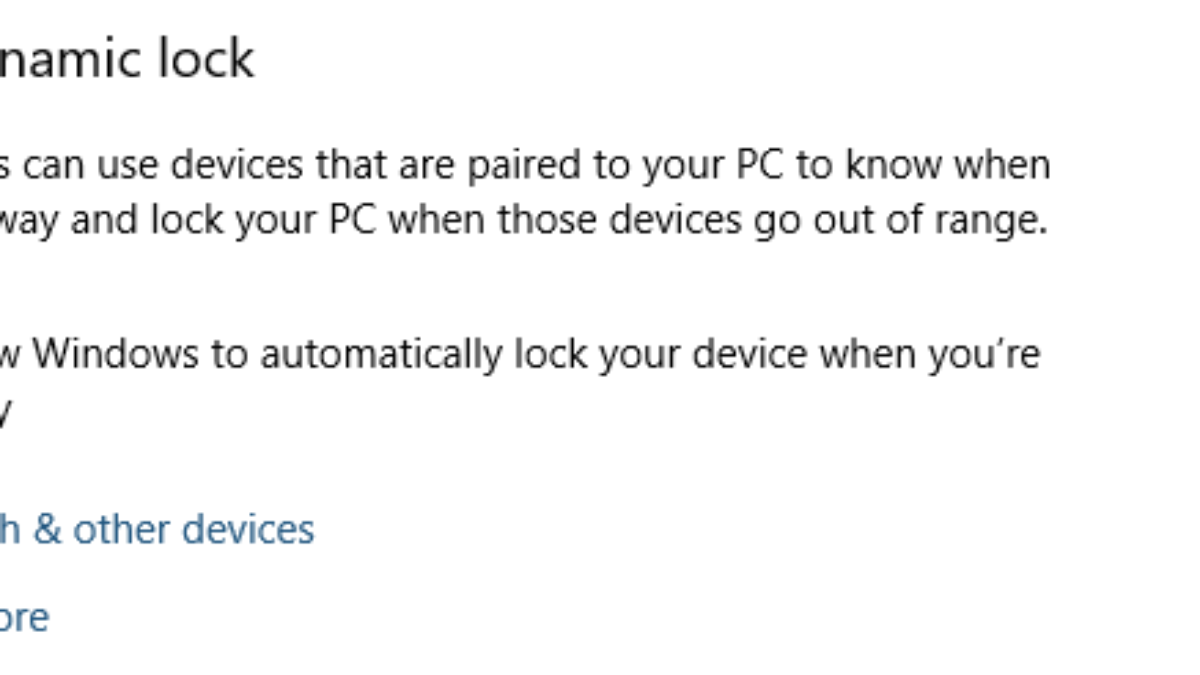This screenshot has width=1200, height=675.
Task: Click the ampersand in the devices link
Action: (47, 529)
